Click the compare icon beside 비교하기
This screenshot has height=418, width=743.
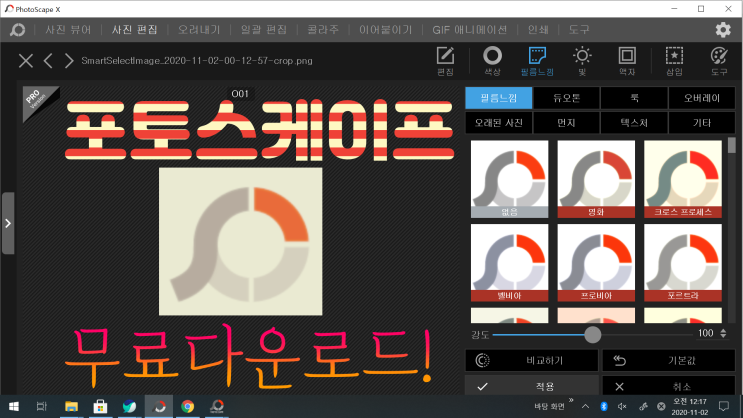pyautogui.click(x=482, y=361)
